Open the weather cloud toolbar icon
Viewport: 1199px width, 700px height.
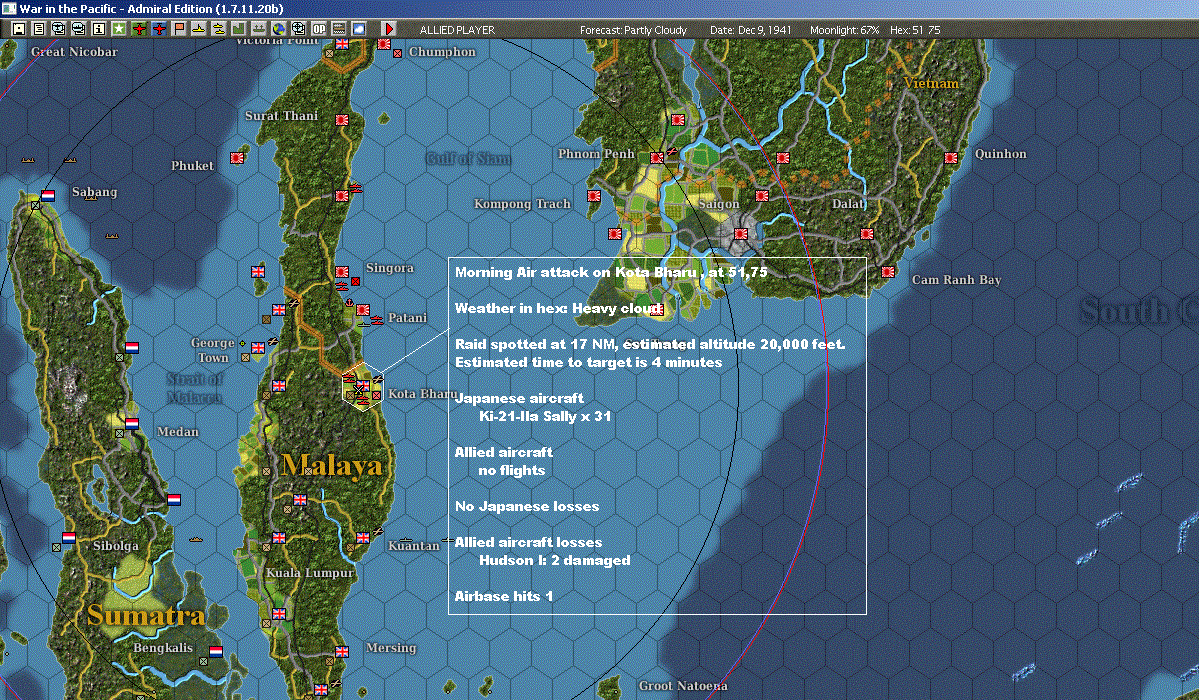coord(359,29)
